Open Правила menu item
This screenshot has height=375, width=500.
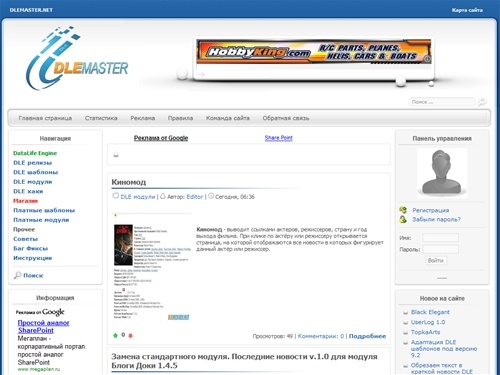180,118
